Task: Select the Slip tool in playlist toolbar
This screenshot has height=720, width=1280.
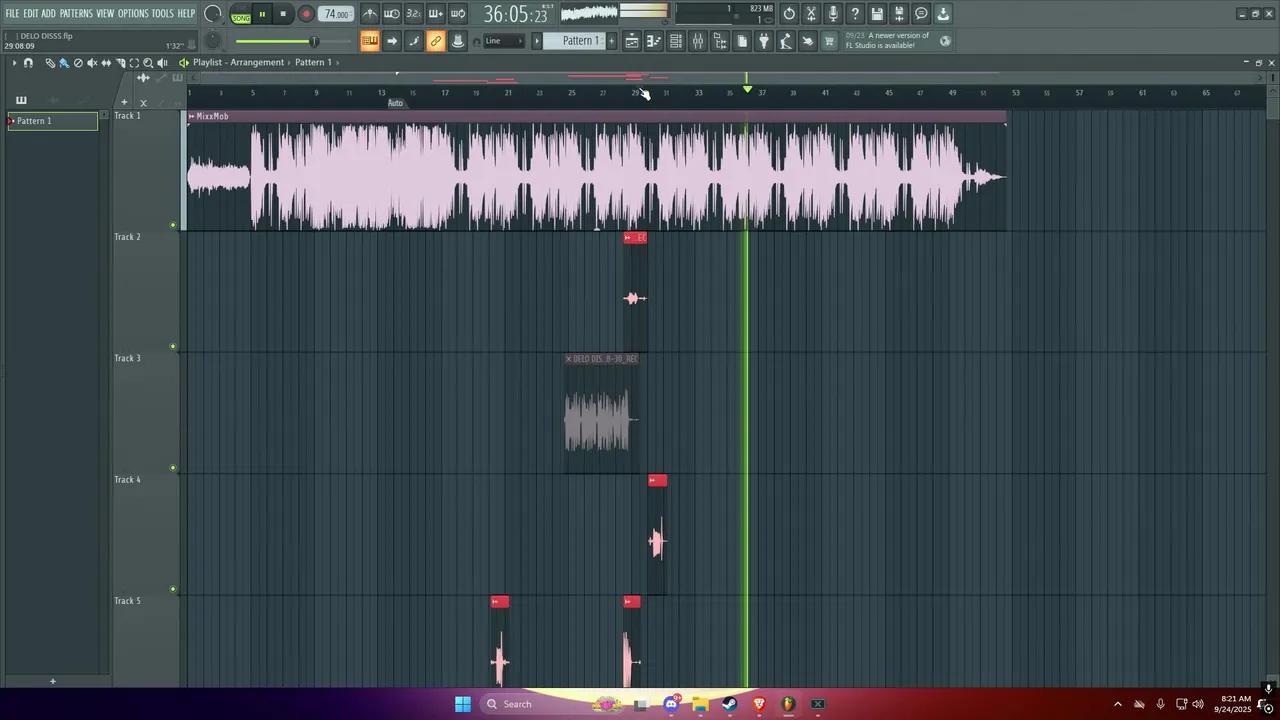Action: [x=106, y=63]
